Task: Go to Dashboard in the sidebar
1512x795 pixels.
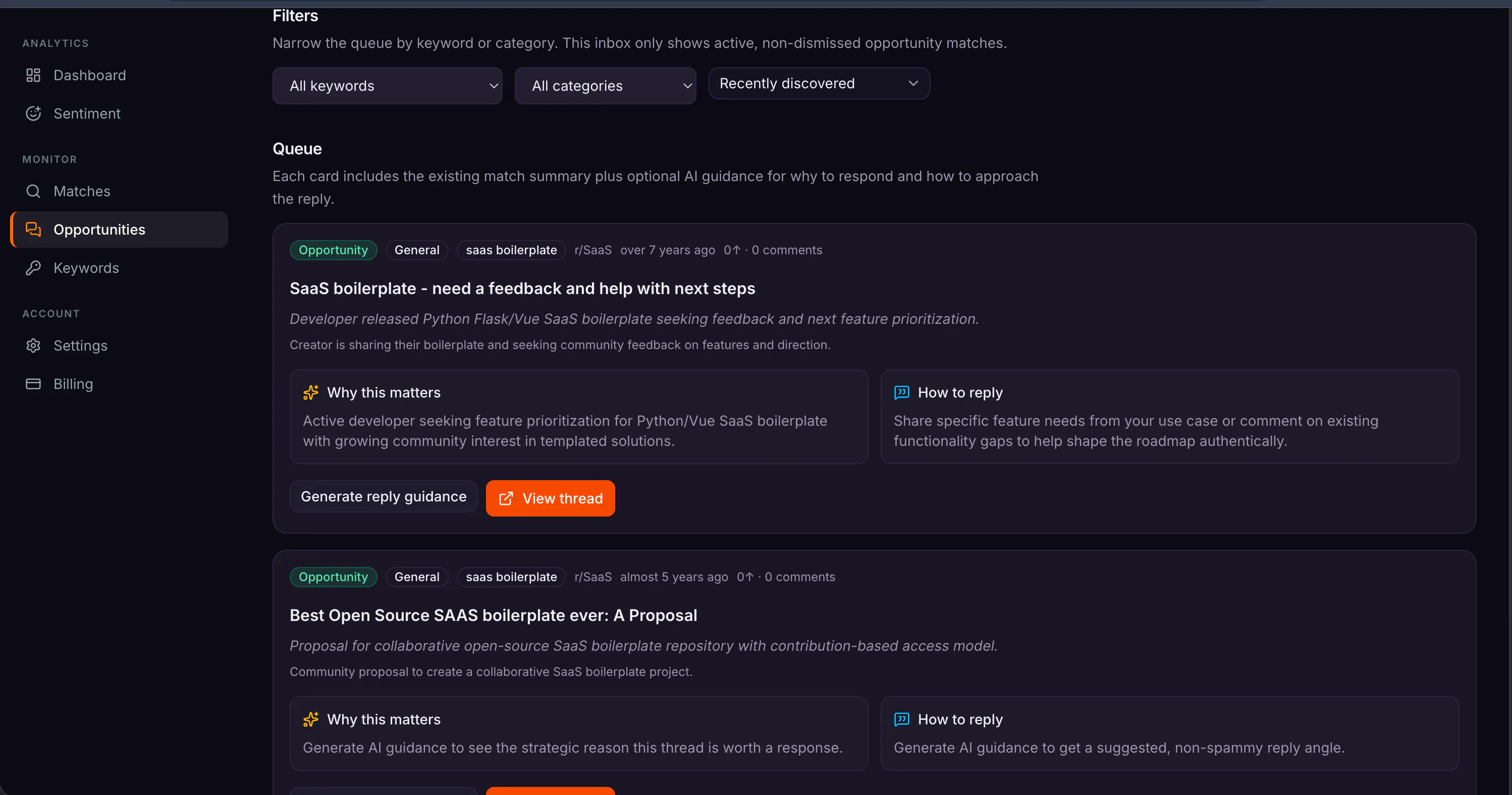Action: tap(119, 75)
